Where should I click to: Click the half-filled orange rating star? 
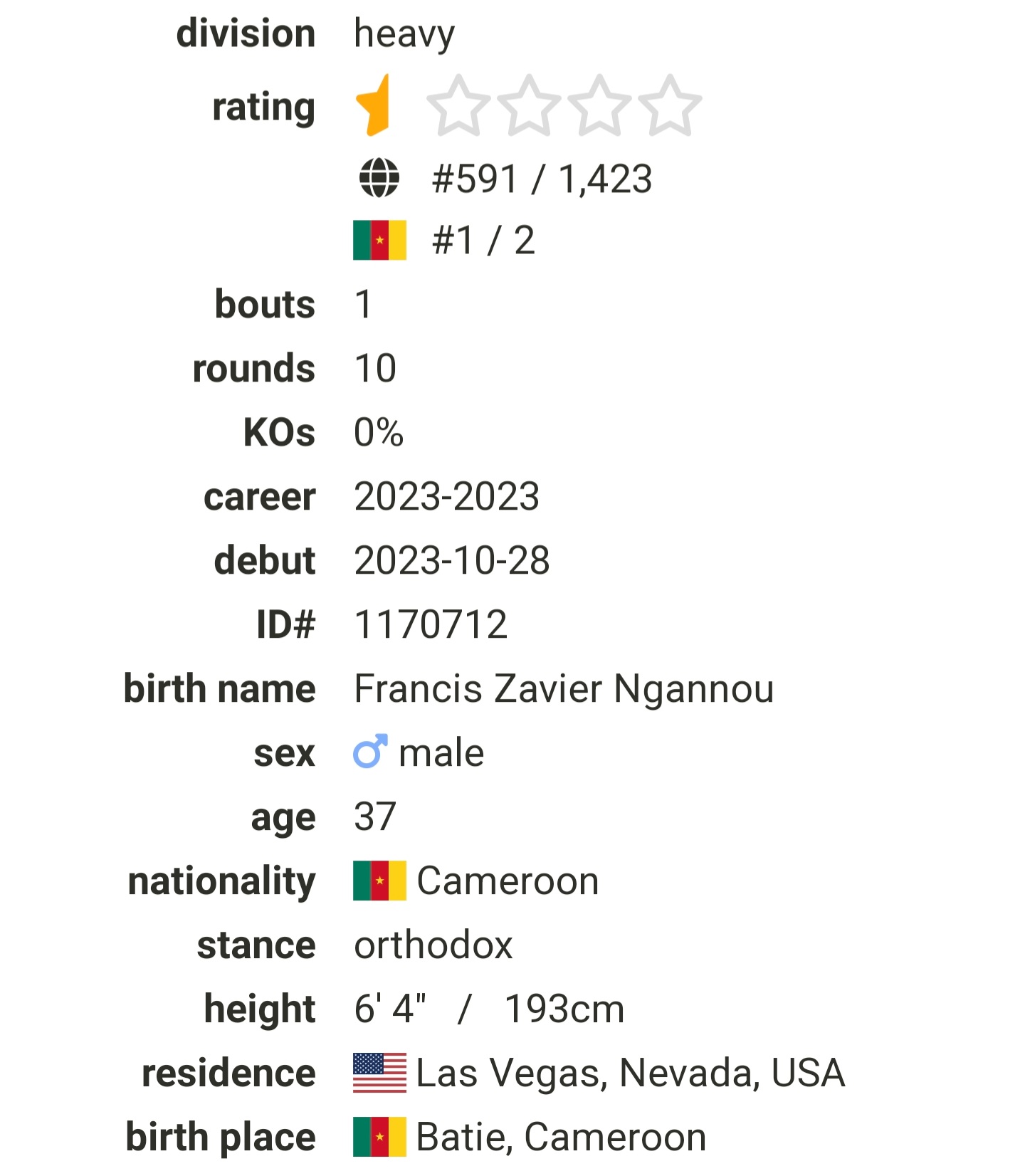374,105
